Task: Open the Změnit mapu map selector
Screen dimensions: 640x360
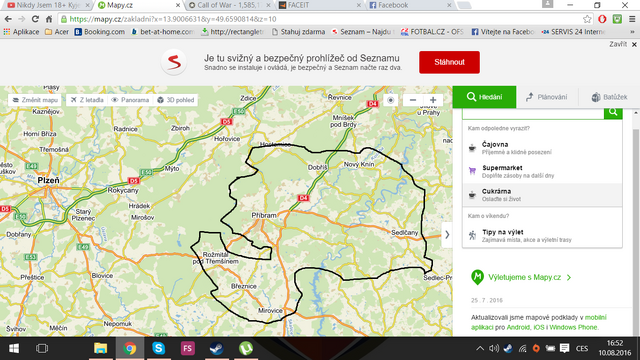Action: pyautogui.click(x=35, y=100)
